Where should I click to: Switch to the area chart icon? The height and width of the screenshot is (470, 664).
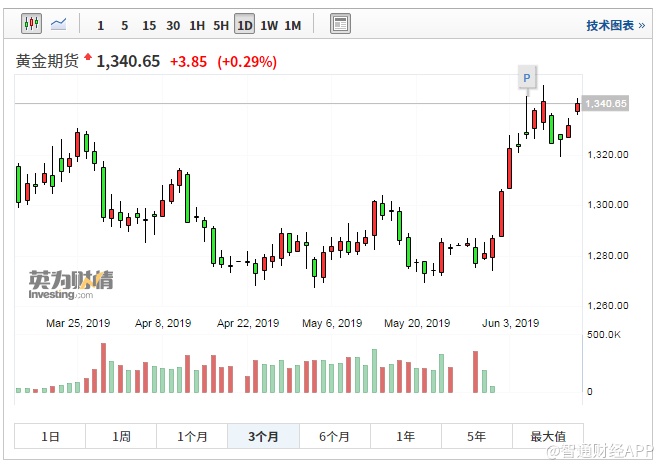[x=60, y=24]
